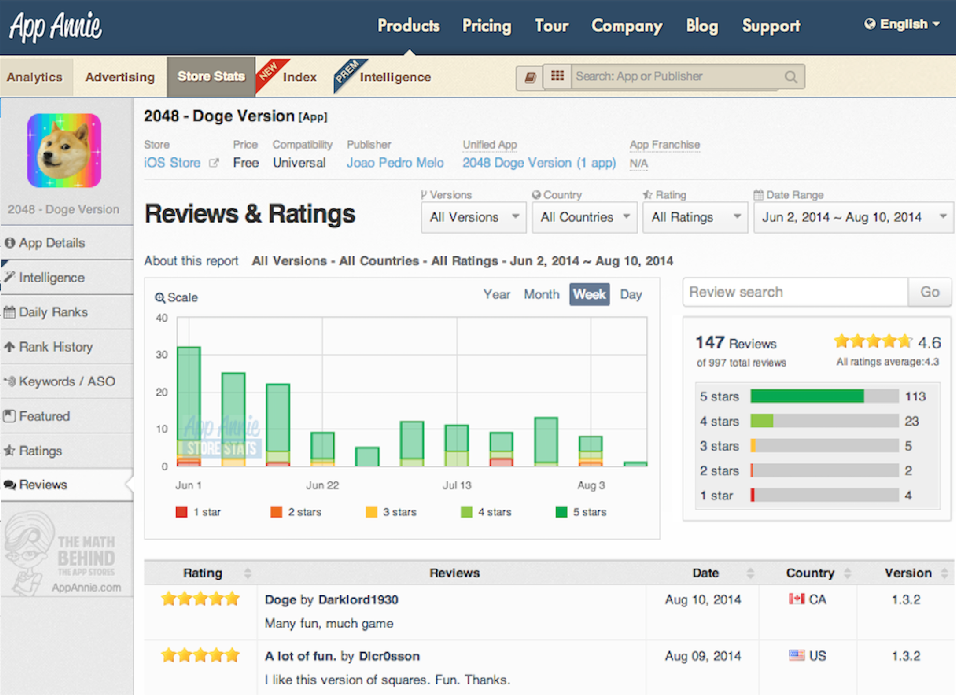Open the Company menu

[627, 26]
